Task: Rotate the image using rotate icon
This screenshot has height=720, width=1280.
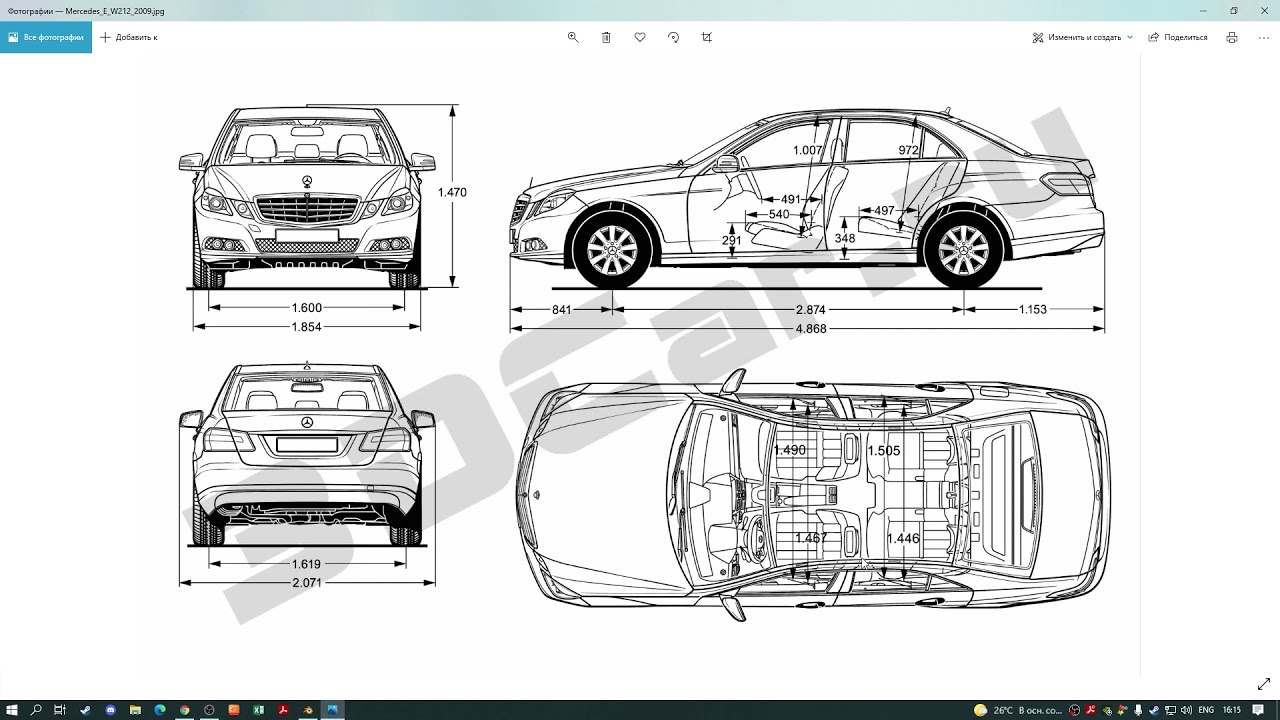Action: pyautogui.click(x=673, y=37)
